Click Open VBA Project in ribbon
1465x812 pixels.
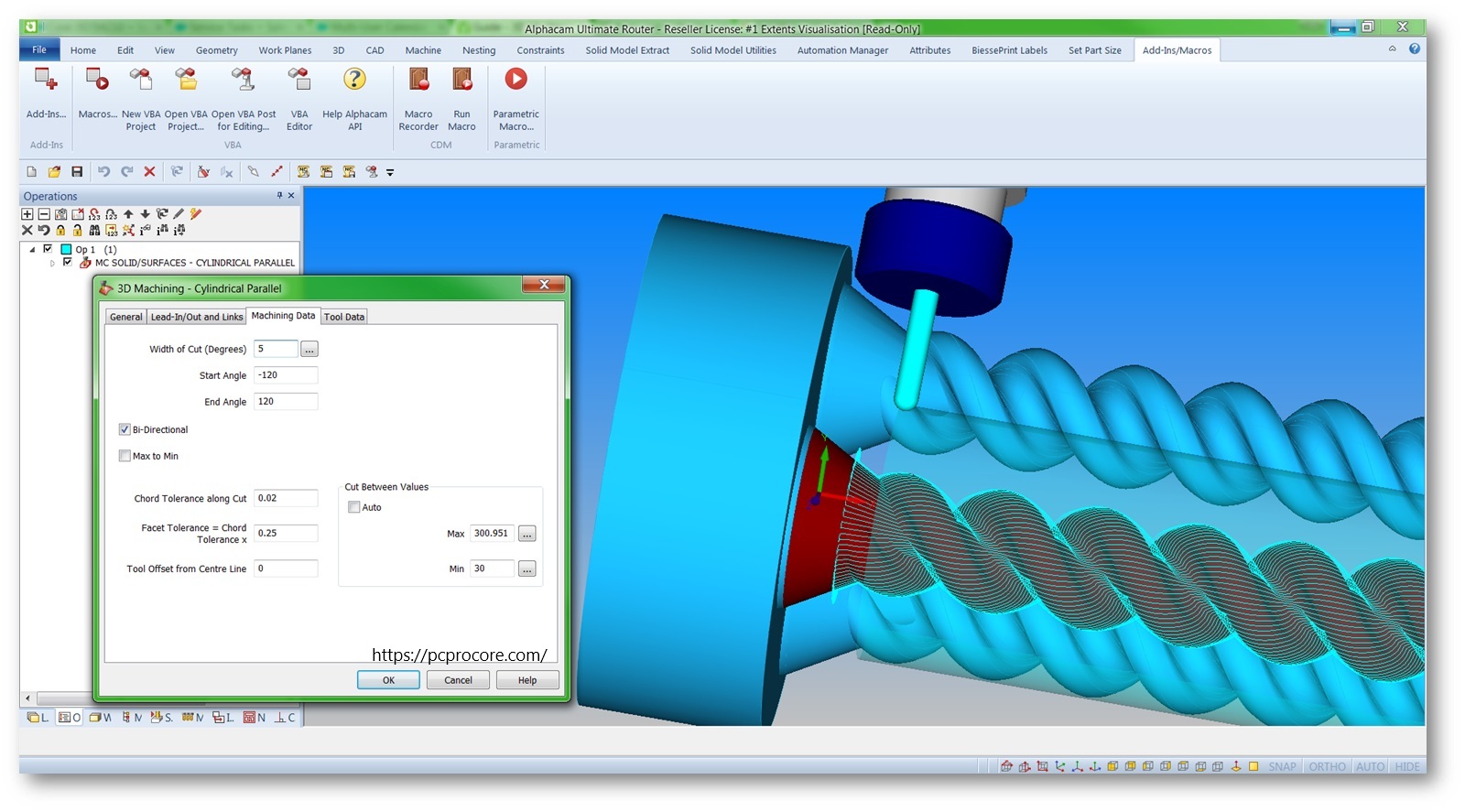tap(186, 99)
